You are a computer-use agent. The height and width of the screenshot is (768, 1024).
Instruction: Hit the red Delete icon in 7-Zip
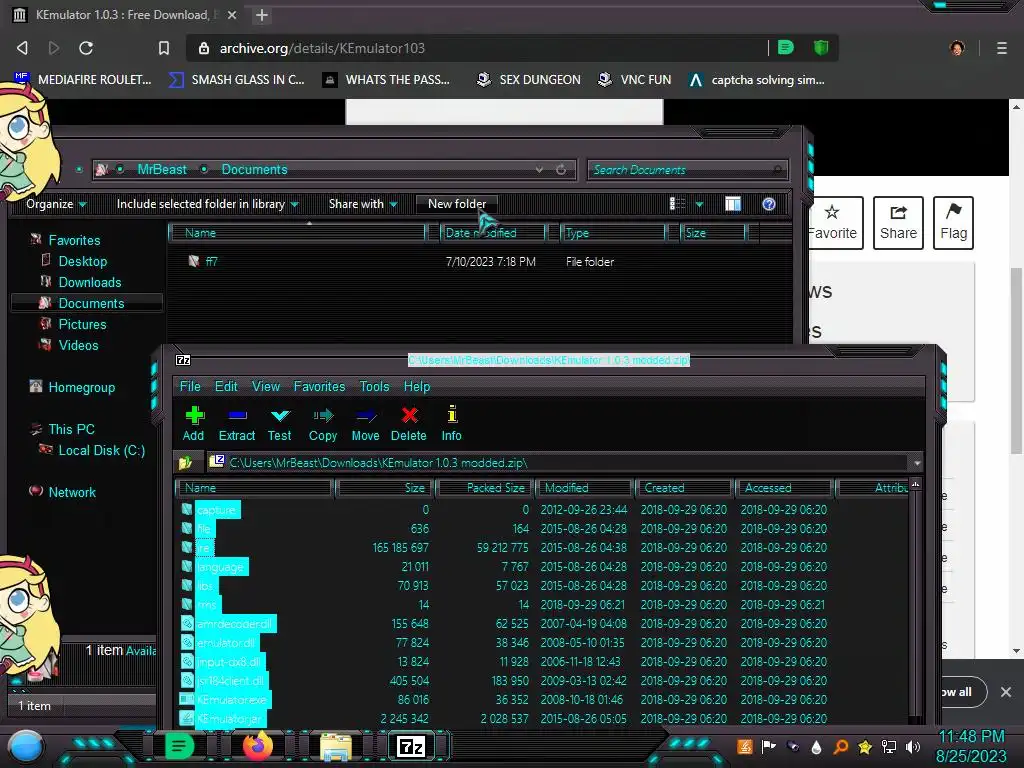tap(409, 424)
